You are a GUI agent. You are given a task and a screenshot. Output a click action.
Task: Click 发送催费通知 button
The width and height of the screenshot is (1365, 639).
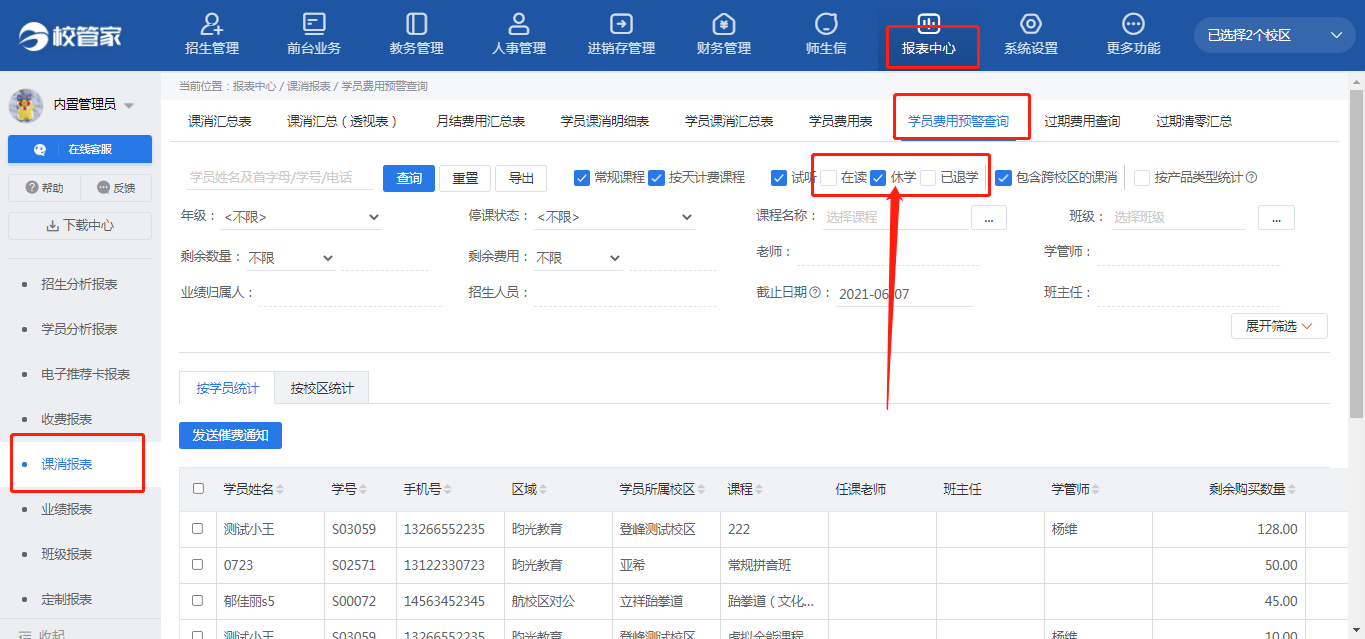tap(230, 435)
